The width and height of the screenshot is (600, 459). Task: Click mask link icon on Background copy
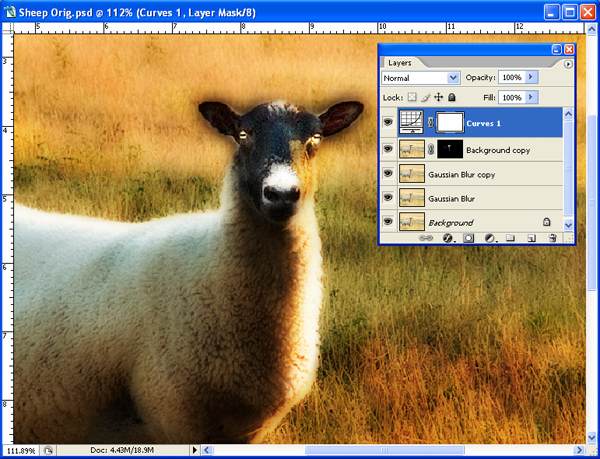point(430,150)
